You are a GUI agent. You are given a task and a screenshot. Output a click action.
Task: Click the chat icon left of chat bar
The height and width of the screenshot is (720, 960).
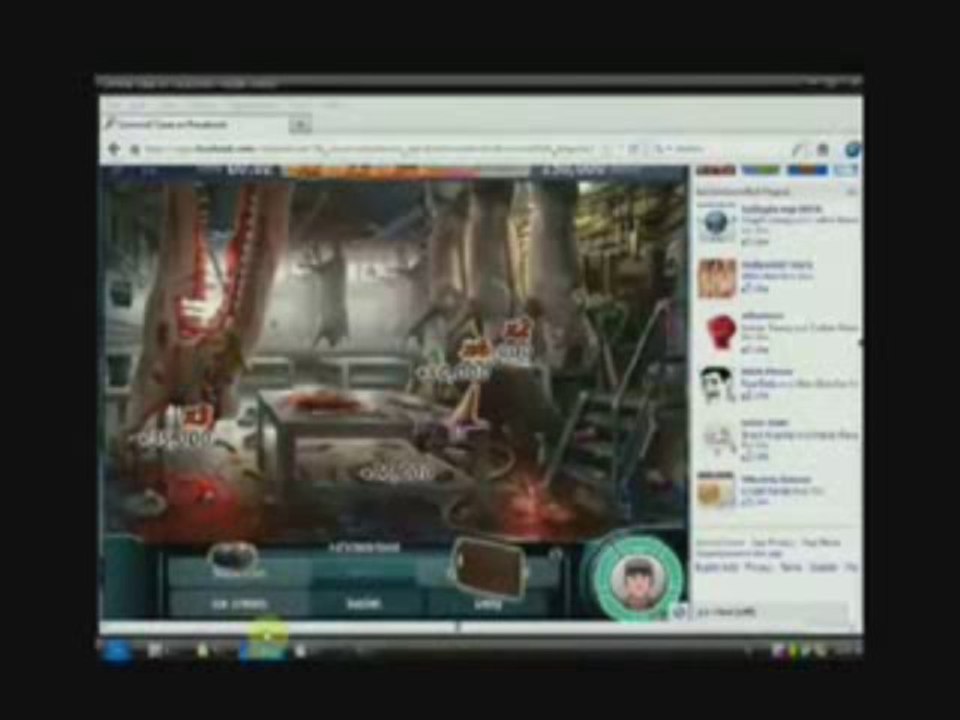[x=679, y=612]
